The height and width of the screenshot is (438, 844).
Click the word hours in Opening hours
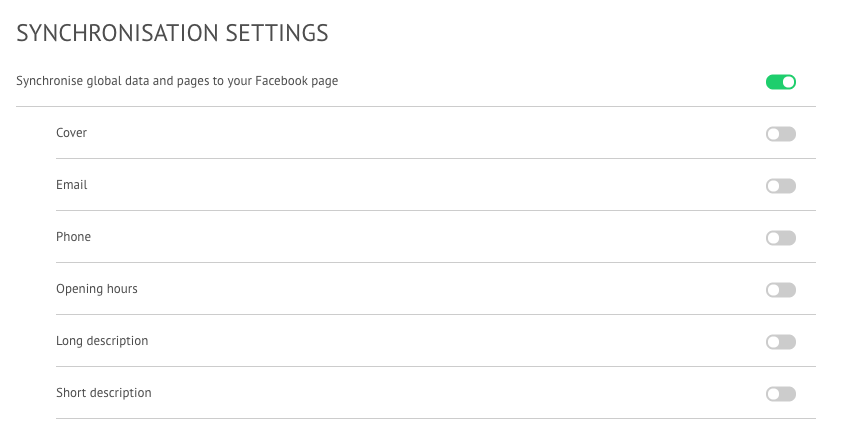pos(122,289)
